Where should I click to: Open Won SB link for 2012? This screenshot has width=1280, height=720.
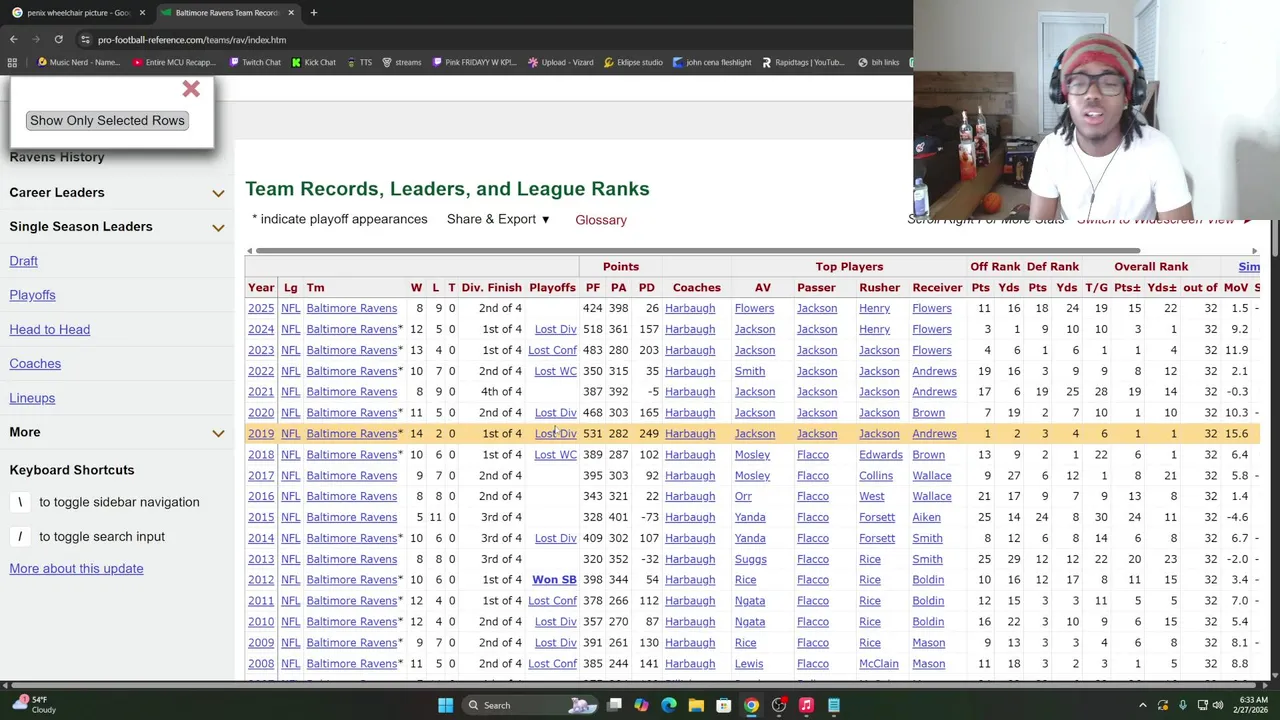[554, 580]
